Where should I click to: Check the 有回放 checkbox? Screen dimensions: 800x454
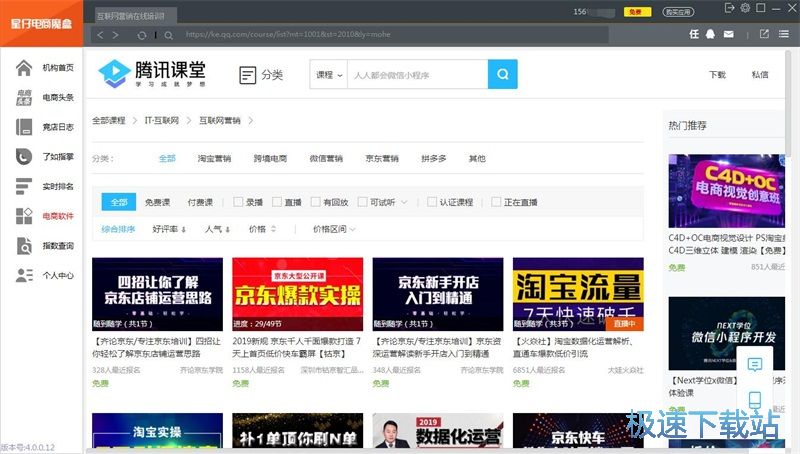click(315, 202)
